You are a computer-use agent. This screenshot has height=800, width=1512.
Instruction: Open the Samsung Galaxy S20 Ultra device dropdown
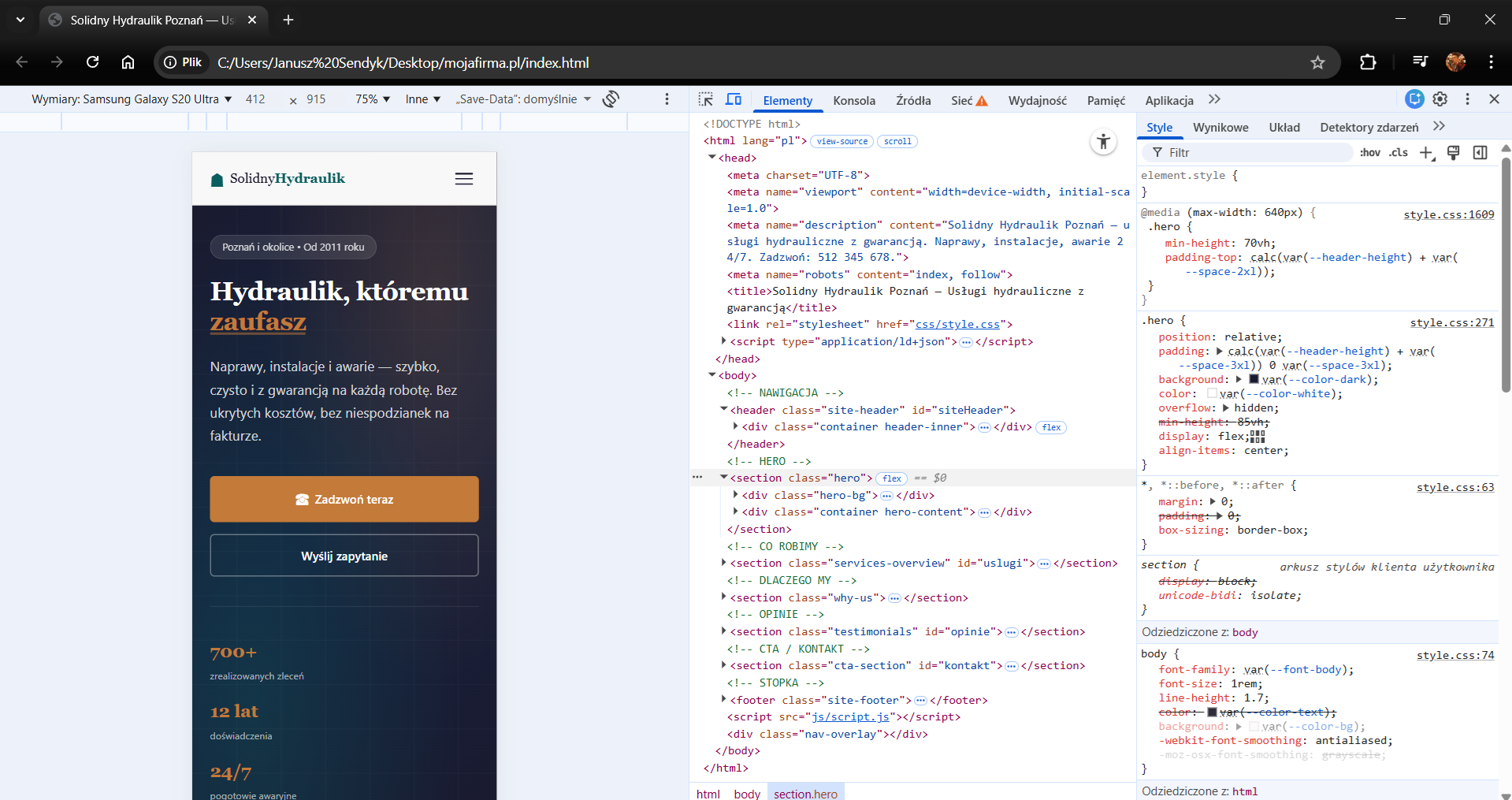click(132, 99)
